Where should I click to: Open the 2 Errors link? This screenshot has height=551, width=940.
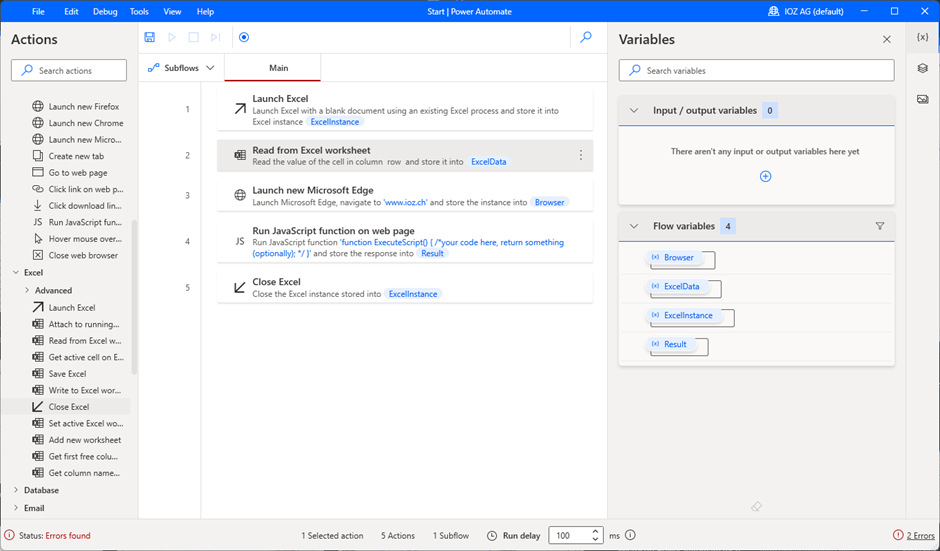[x=920, y=535]
